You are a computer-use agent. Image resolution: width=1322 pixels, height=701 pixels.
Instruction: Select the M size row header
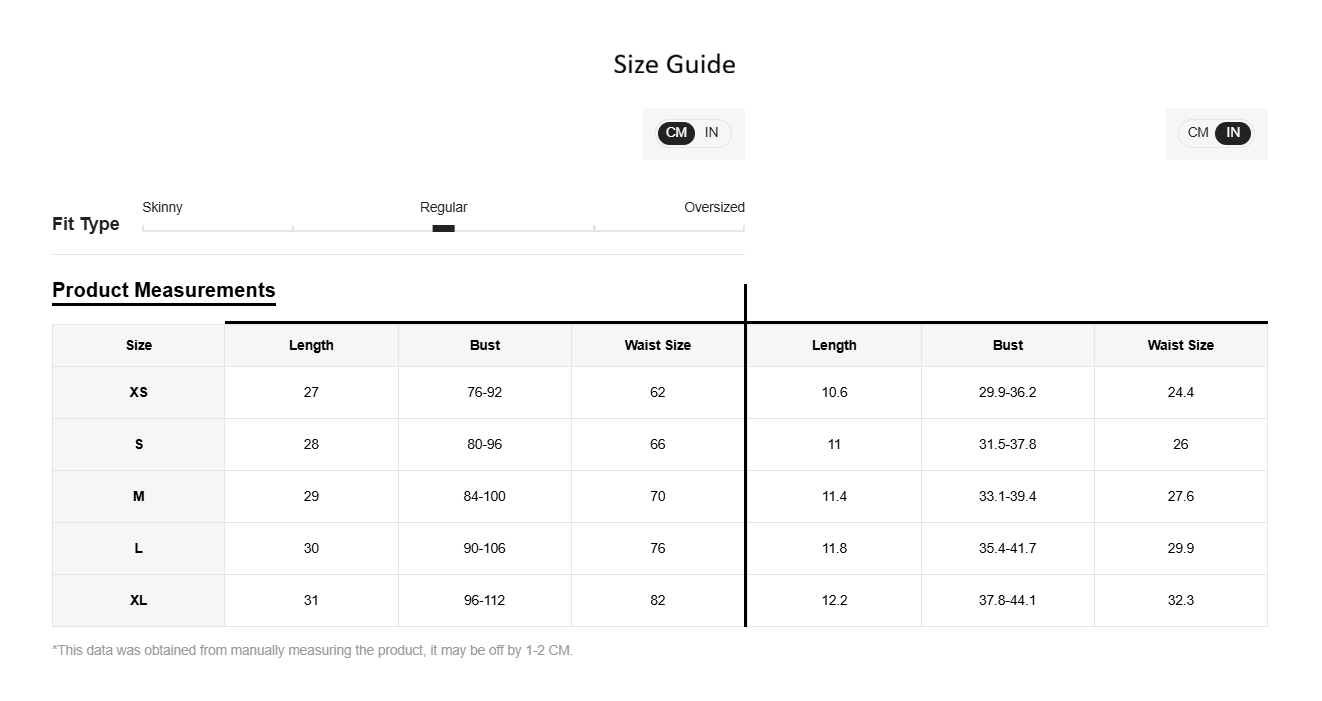[x=139, y=496]
